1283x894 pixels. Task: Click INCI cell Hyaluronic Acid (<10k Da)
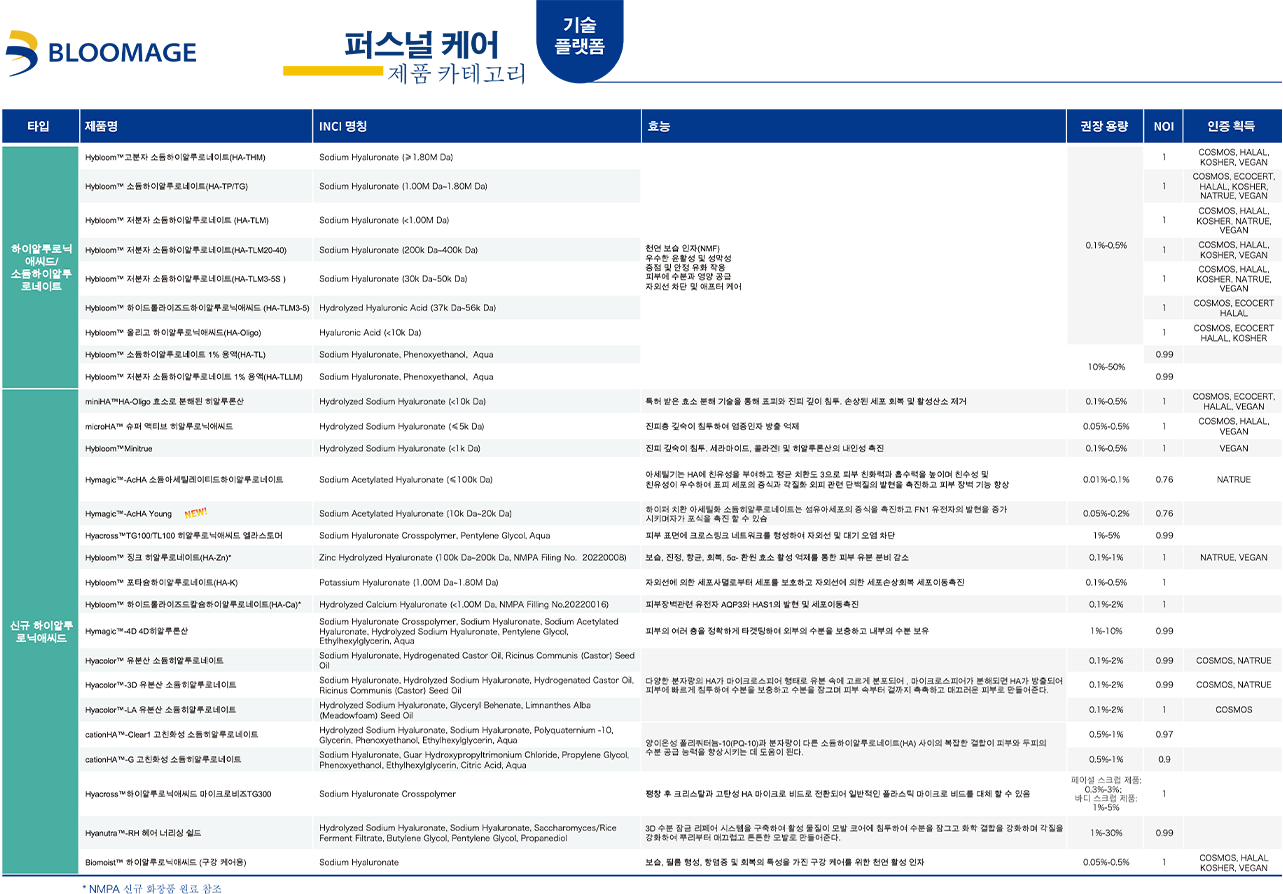pyautogui.click(x=371, y=331)
